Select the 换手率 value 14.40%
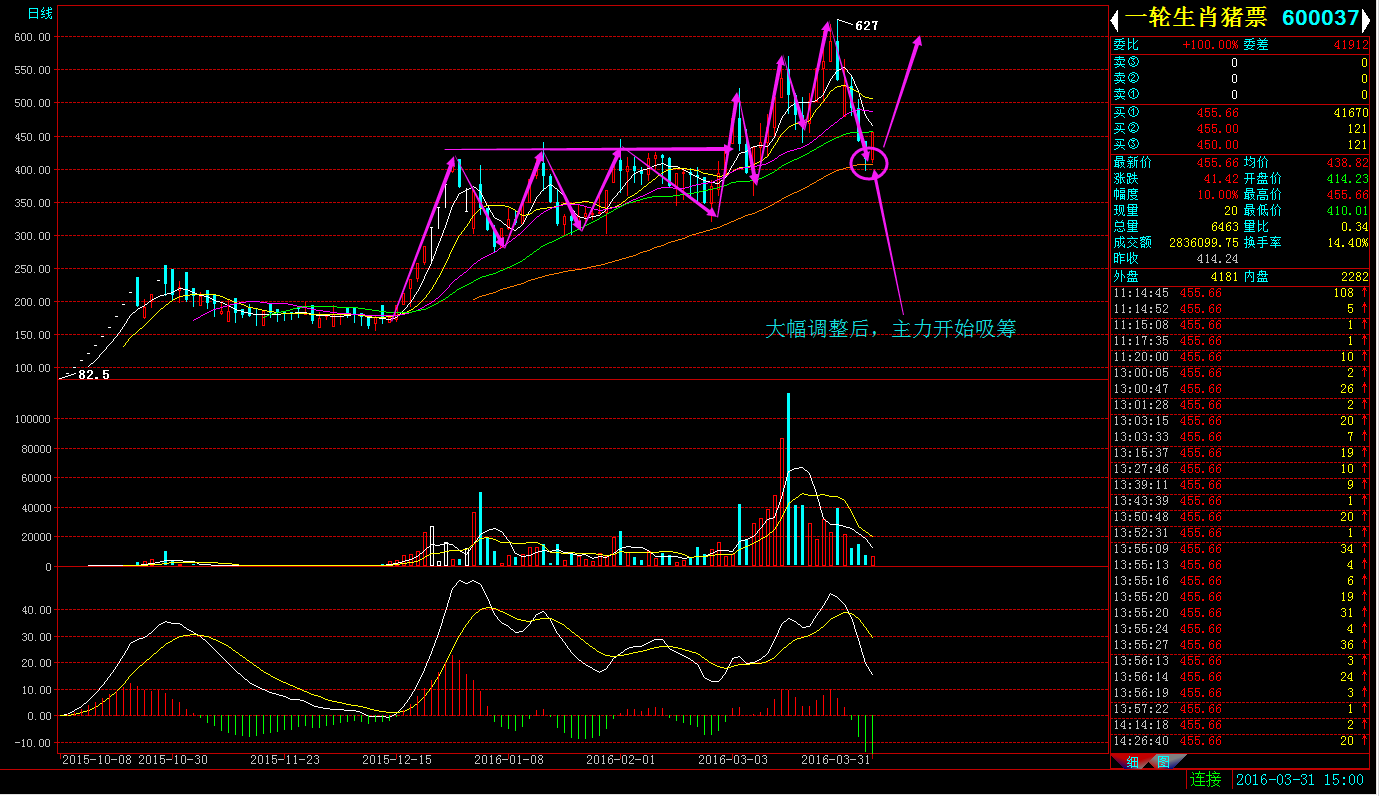Viewport: 1379px width, 796px height. coord(1350,242)
